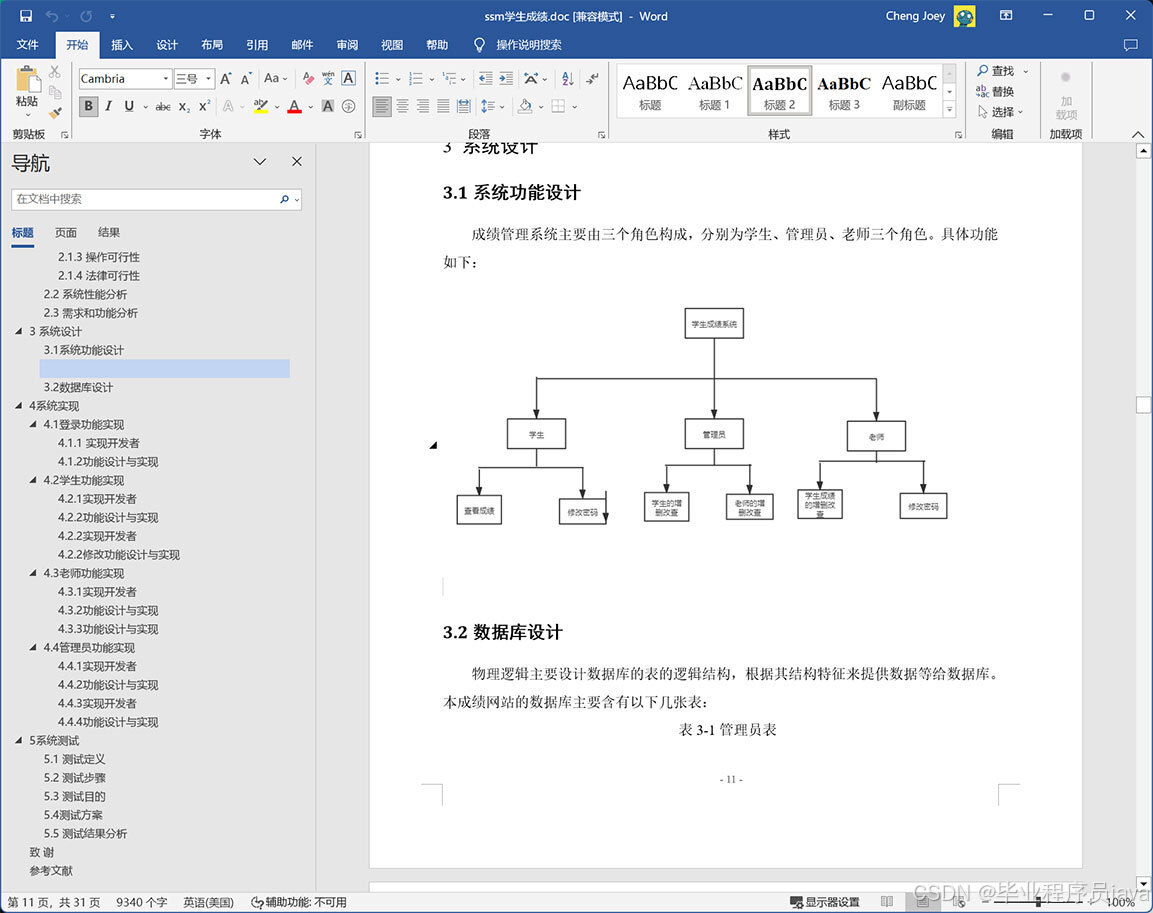Switch to the 布局 ribbon tab
The height and width of the screenshot is (913, 1153).
pos(212,45)
